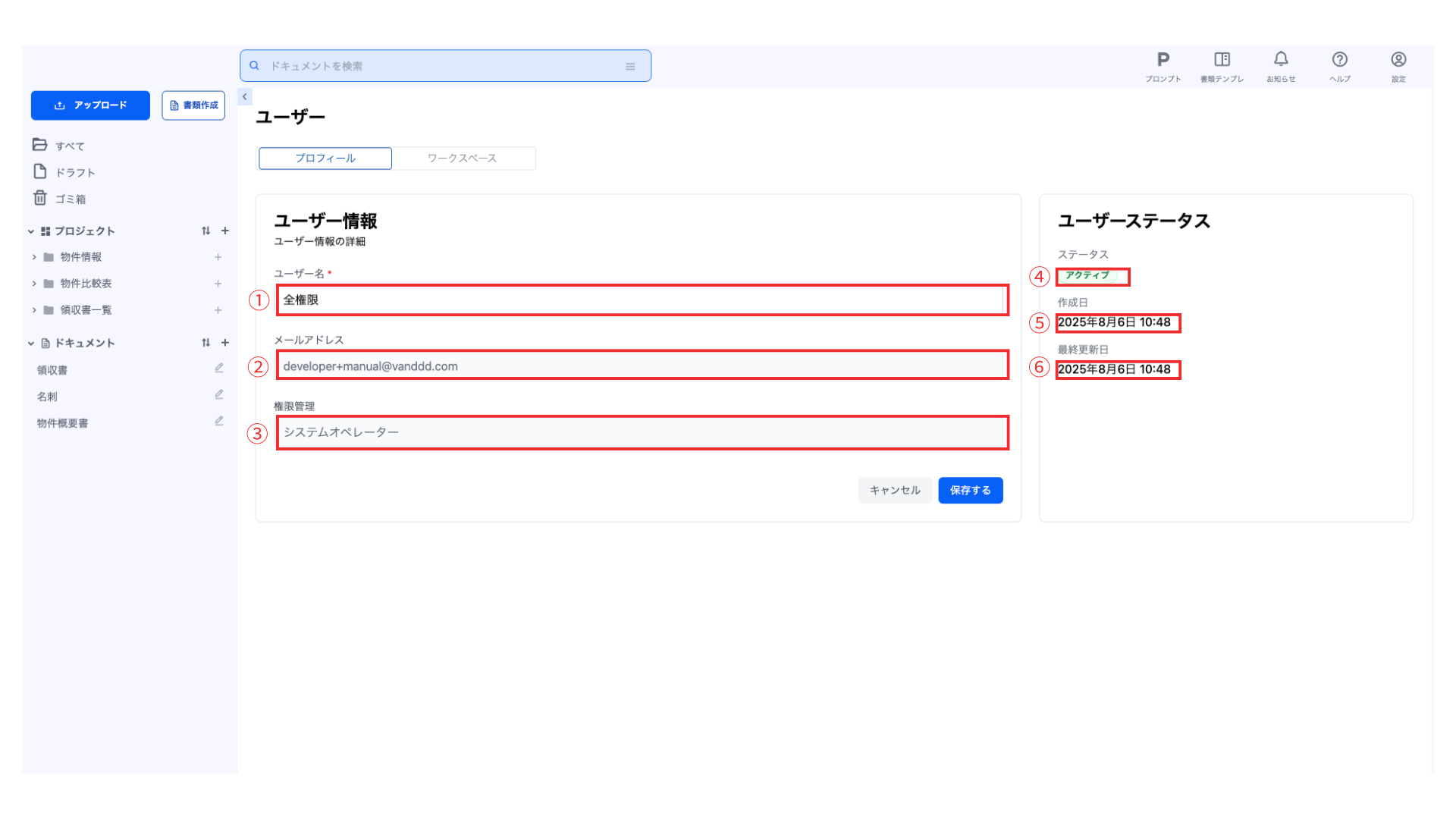Click the お知らせ bell icon
Image resolution: width=1456 pixels, height=819 pixels.
point(1281,60)
